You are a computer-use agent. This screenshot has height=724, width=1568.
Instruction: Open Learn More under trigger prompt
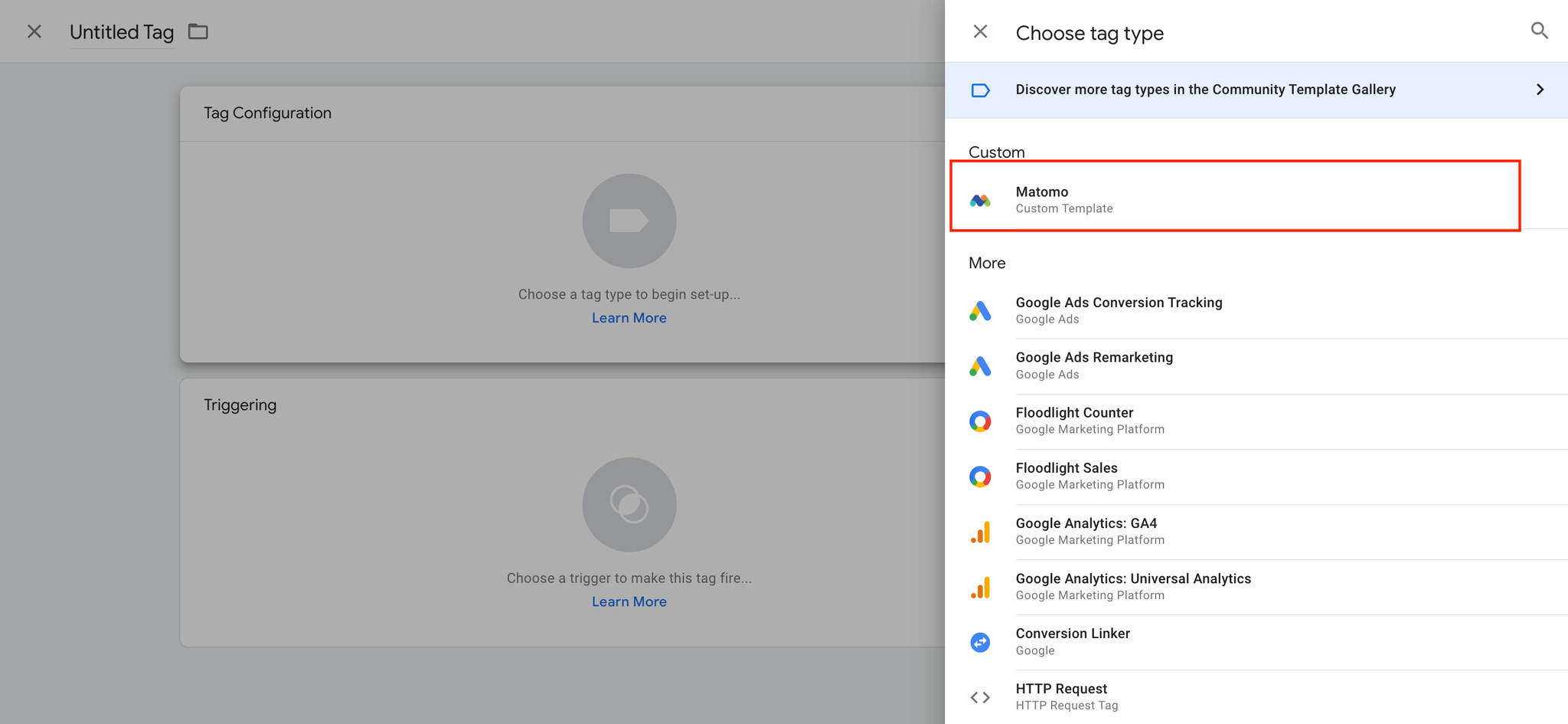[x=629, y=602]
